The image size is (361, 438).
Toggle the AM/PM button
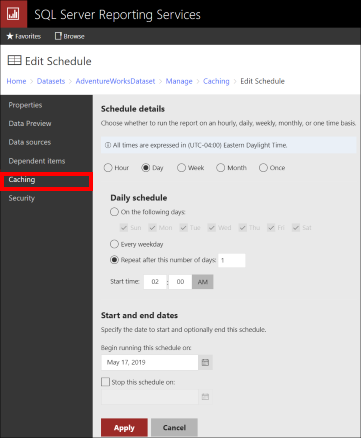coord(203,282)
